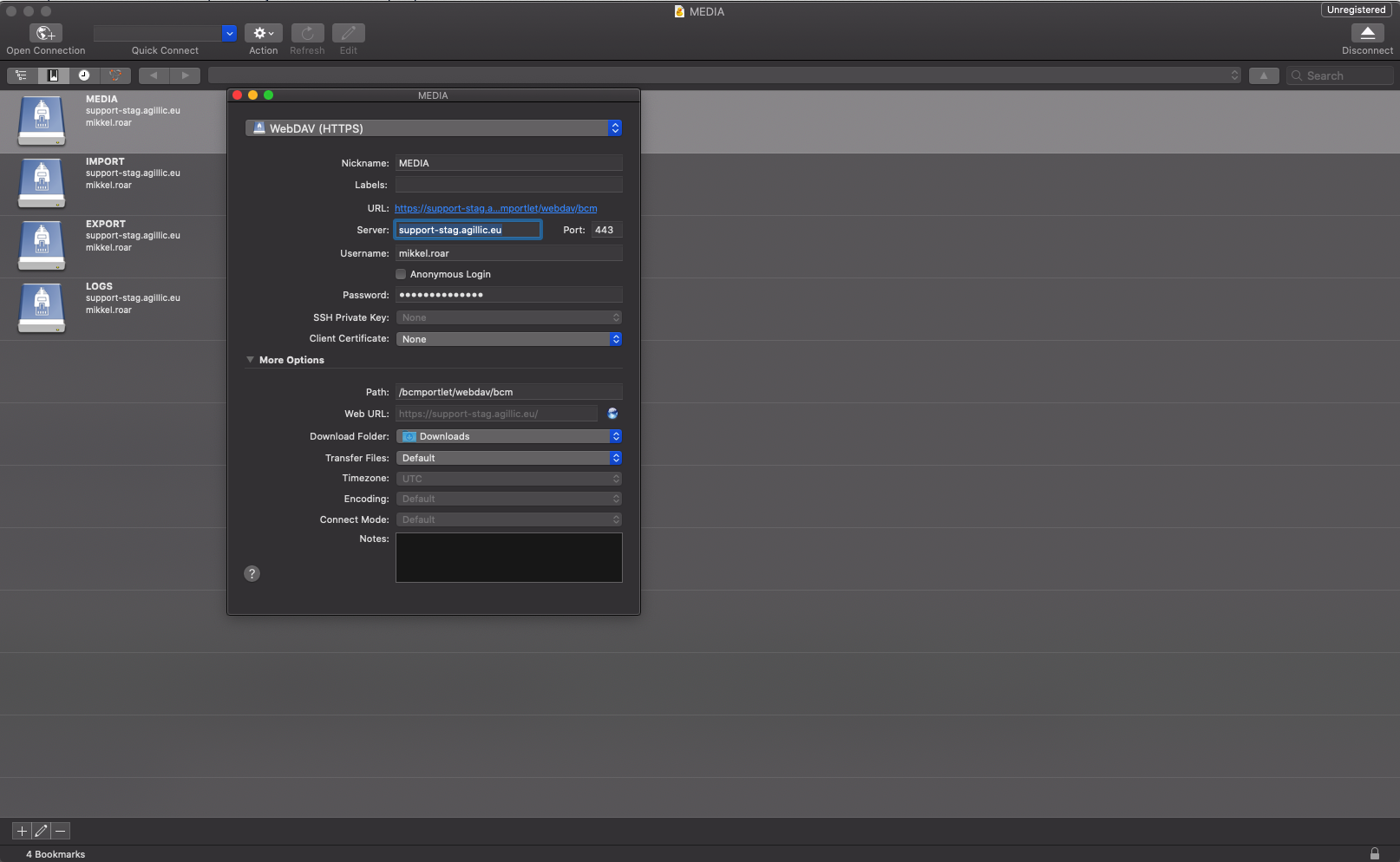Click the go-to-parent-folder up arrow
This screenshot has height=862, width=1400.
1264,75
